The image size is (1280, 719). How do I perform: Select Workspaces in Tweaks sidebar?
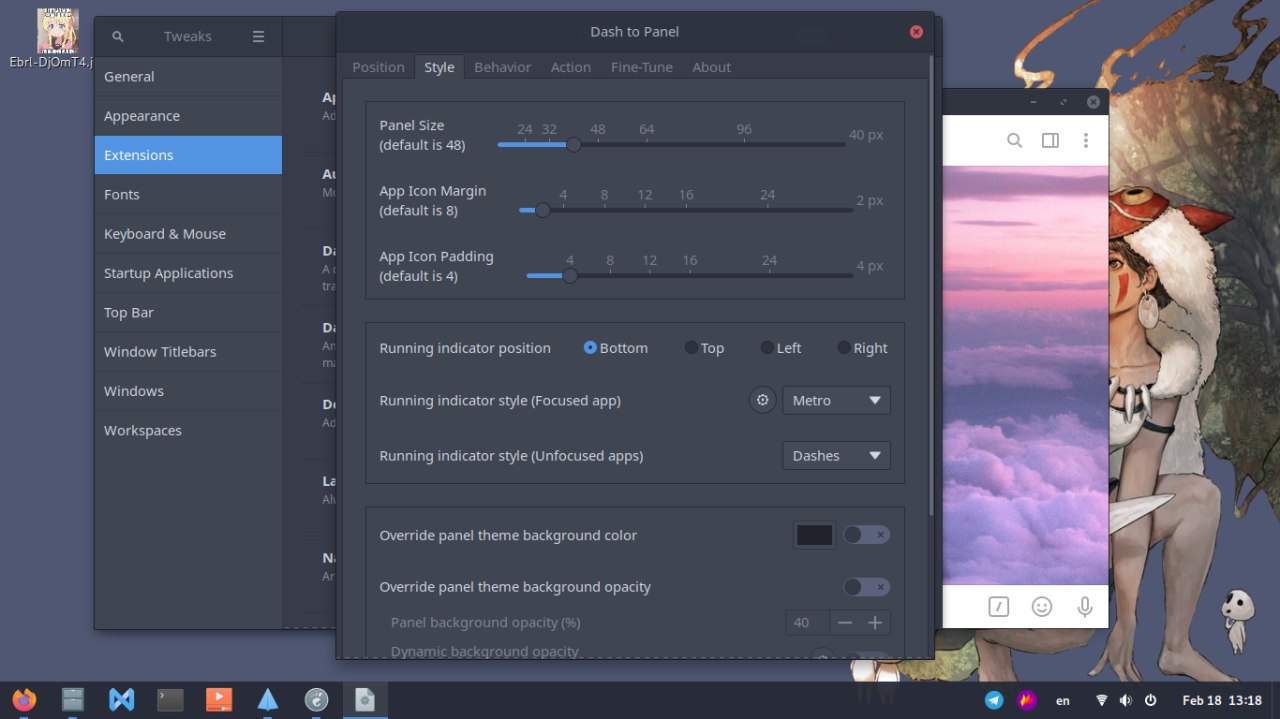pos(188,430)
